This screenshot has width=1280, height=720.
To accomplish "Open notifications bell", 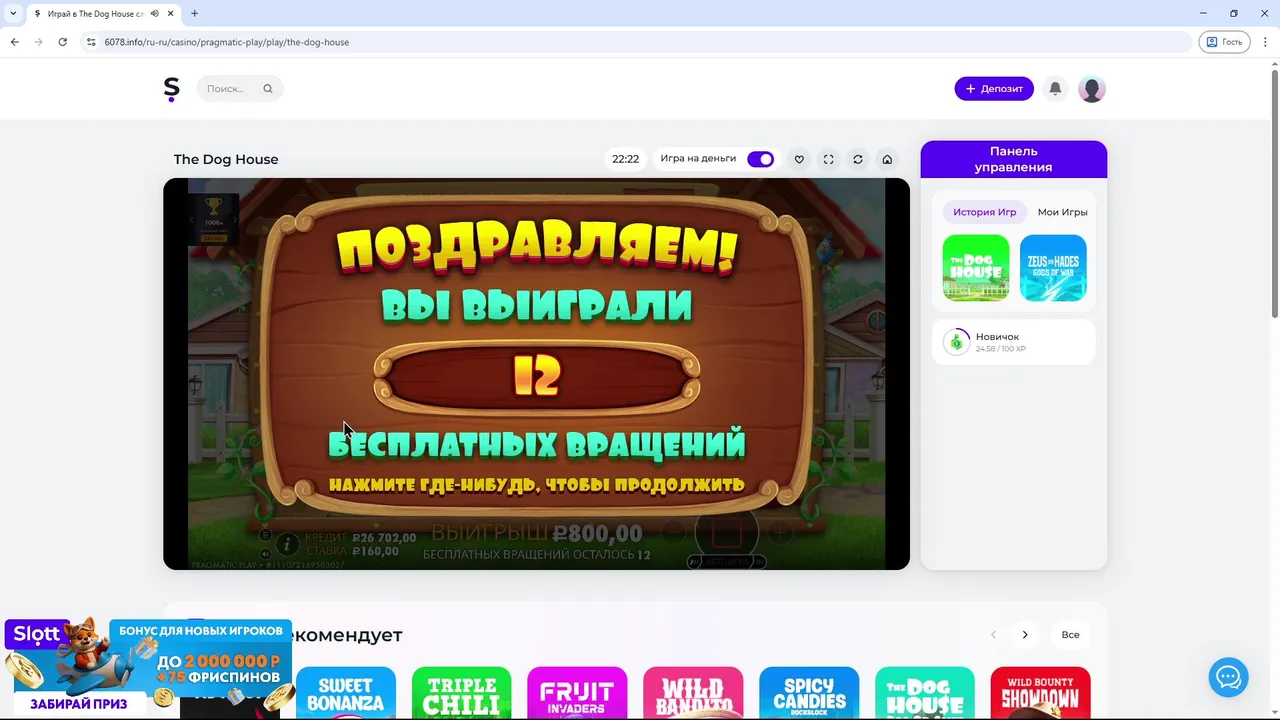I will (1055, 89).
